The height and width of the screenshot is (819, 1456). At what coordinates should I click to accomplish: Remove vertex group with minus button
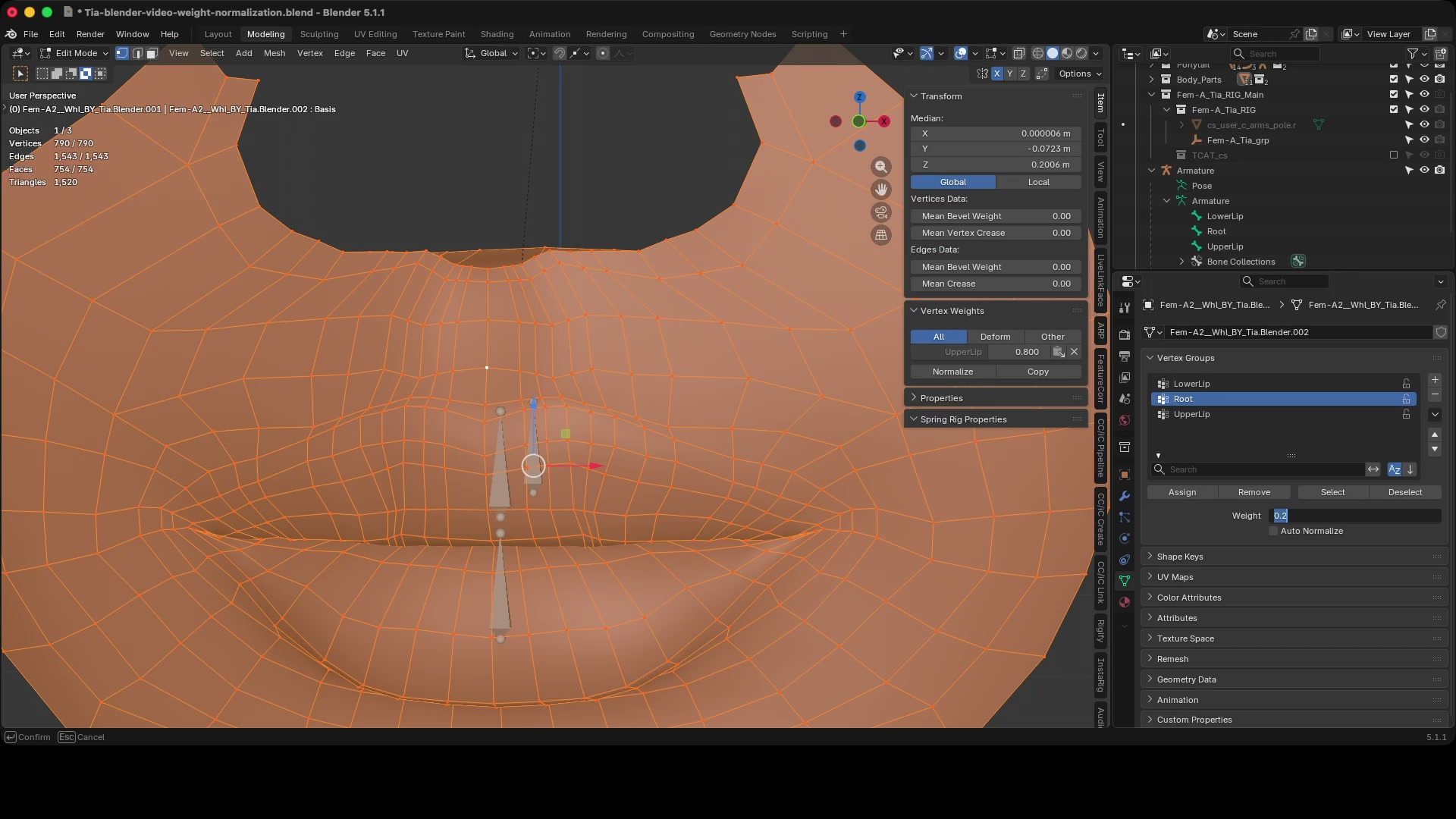[1435, 395]
